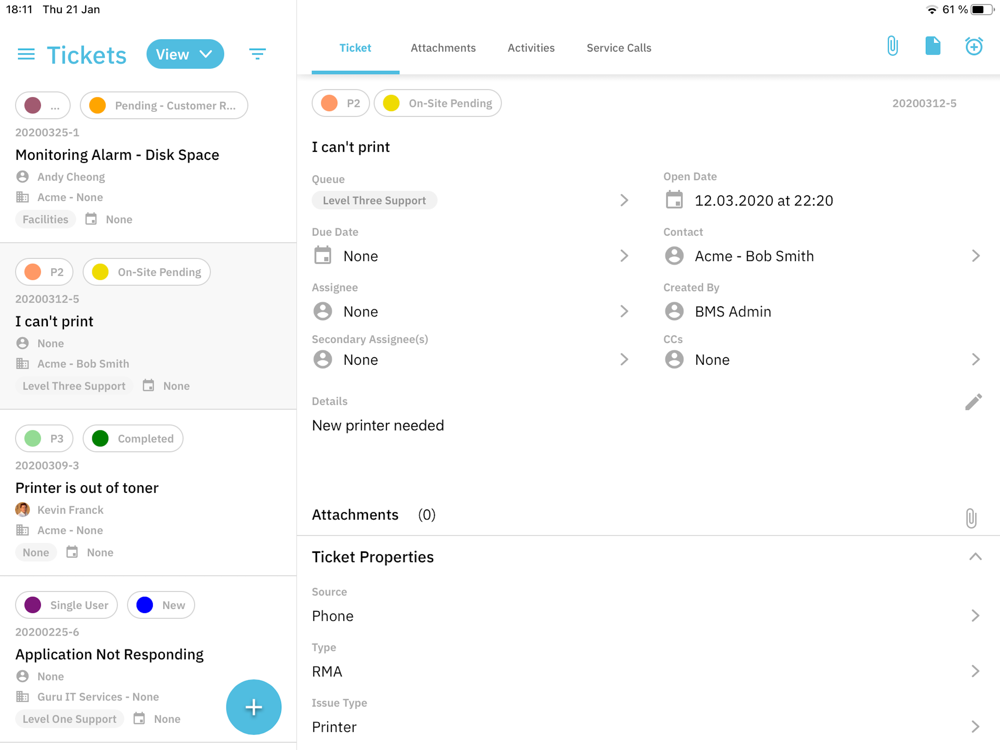Tap the calendar icon beside Open Date

674,200
